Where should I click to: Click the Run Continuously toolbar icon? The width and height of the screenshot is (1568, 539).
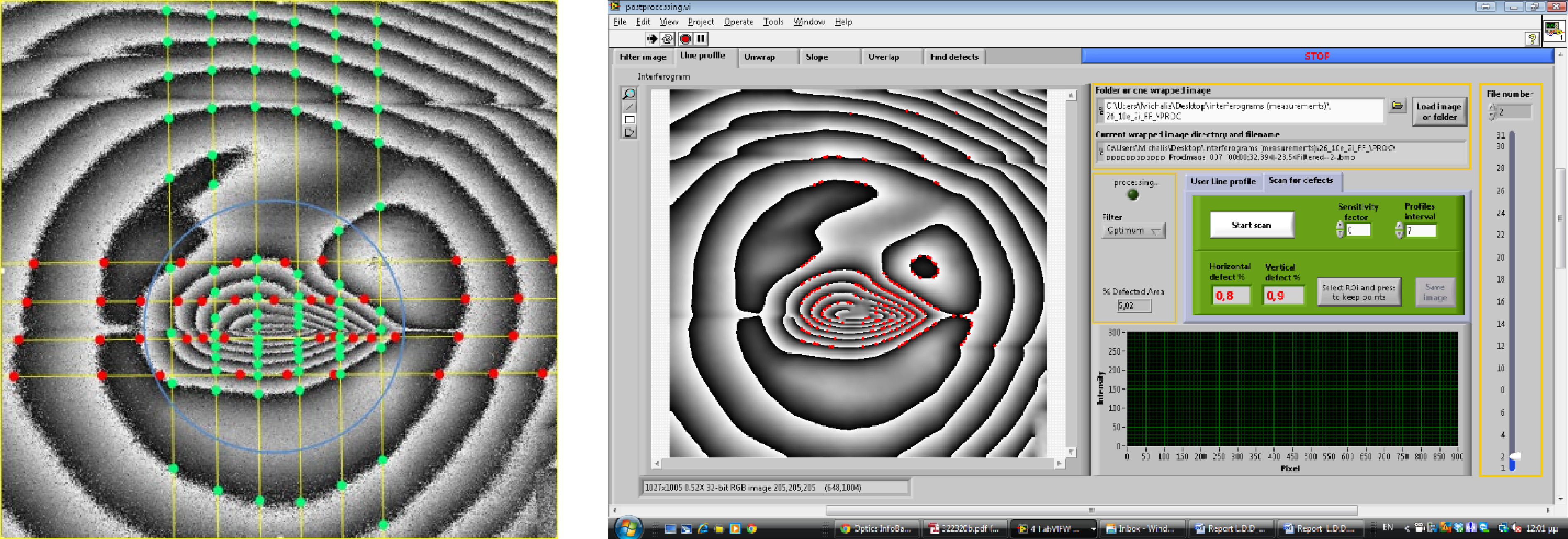668,39
